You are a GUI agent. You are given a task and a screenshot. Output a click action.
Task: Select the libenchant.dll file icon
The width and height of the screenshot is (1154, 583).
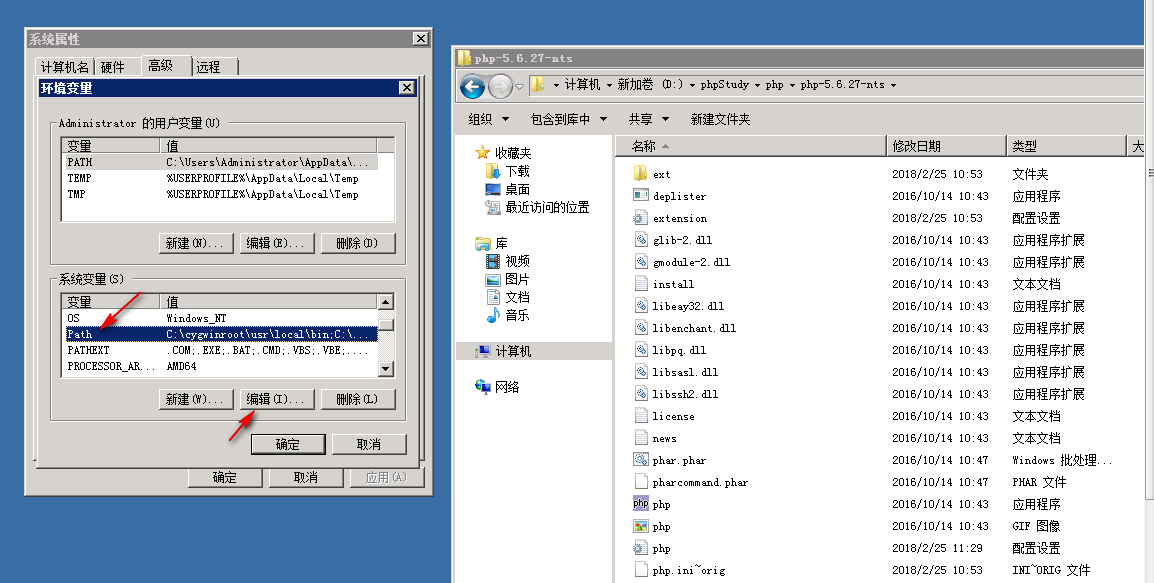tap(640, 328)
